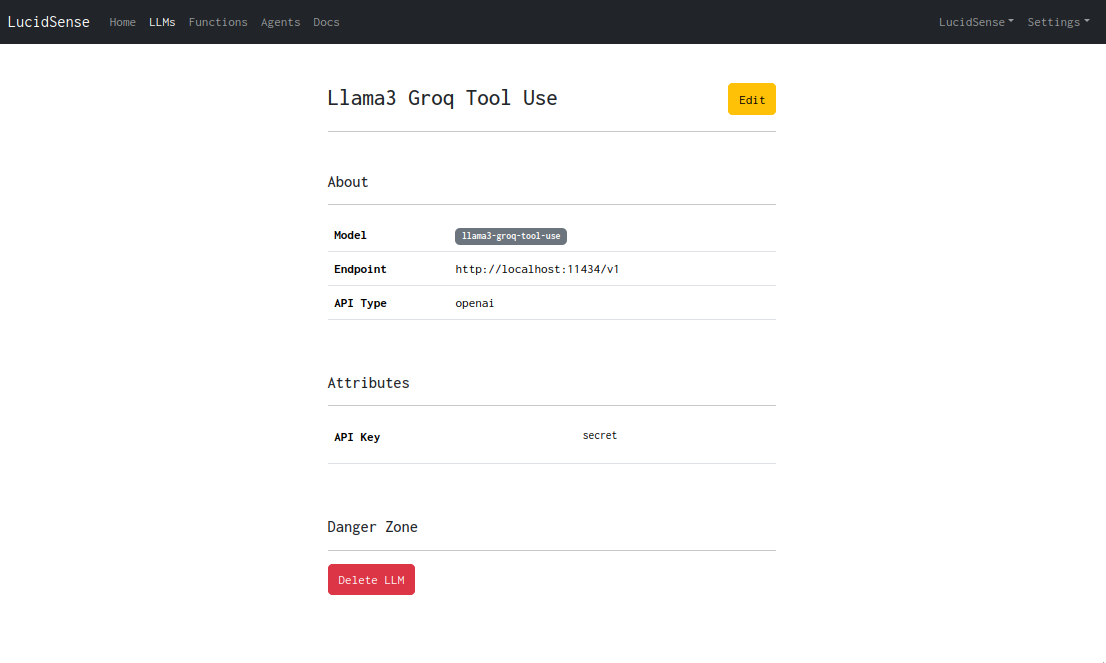Click the API Key secret value
The image size is (1106, 663).
(600, 435)
